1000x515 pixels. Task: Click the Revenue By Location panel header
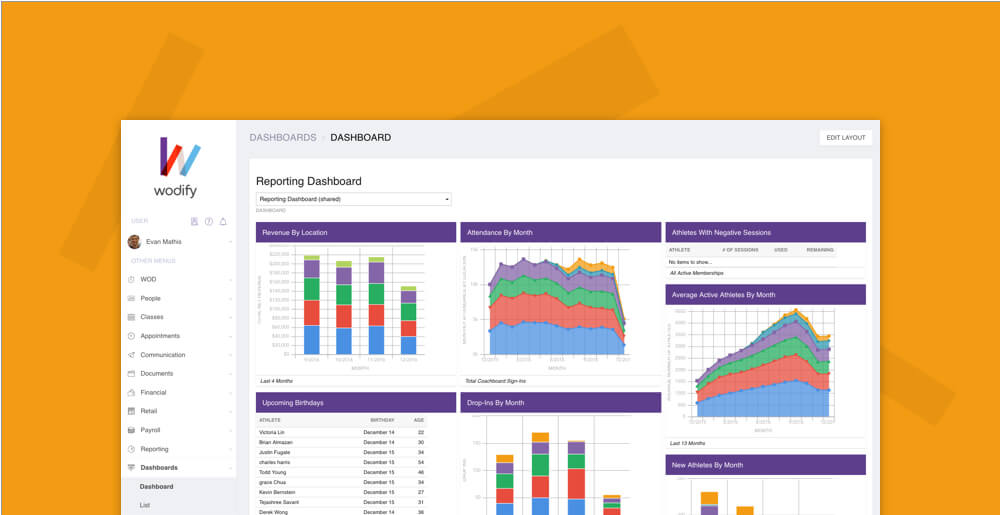tap(356, 233)
